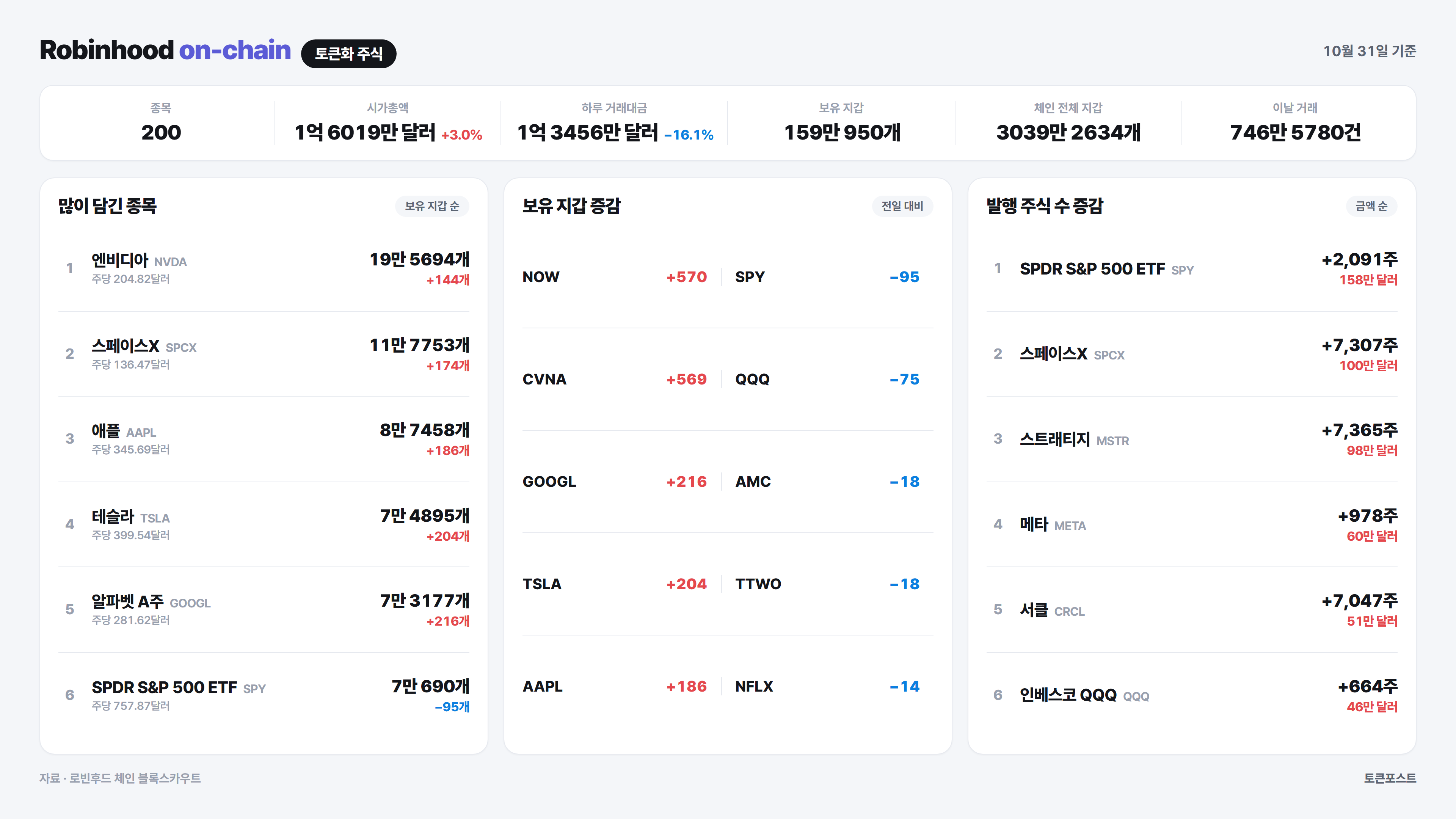This screenshot has height=819, width=1456.
Task: Click the QQQ −75 entry
Action: click(x=827, y=379)
